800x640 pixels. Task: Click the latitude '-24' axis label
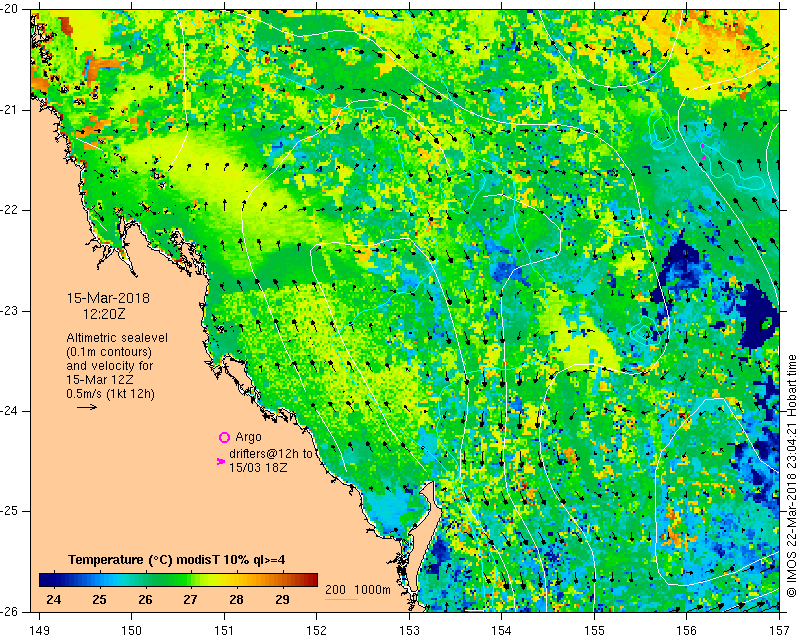coord(10,411)
